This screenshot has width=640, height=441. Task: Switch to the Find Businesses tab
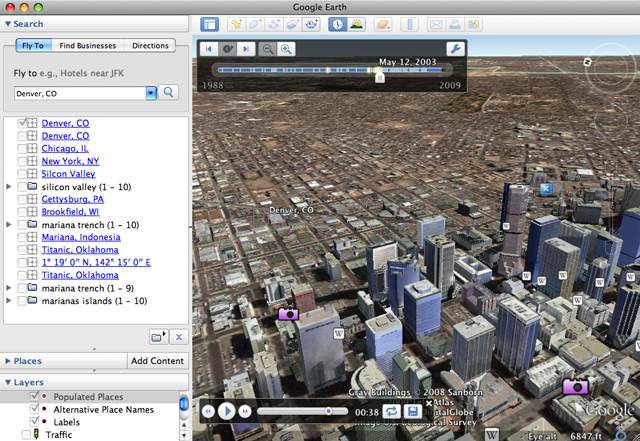coord(87,45)
